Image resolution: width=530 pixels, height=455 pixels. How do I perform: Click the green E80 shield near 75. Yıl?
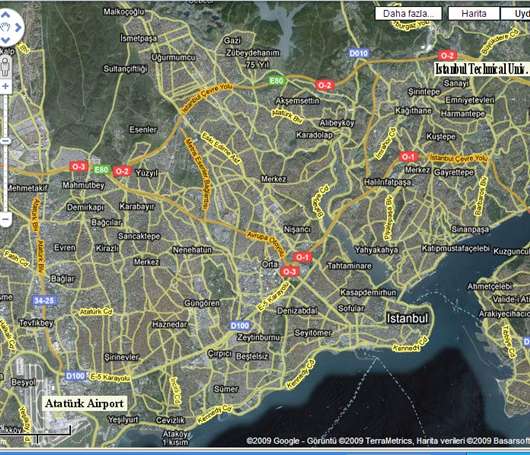tap(276, 80)
